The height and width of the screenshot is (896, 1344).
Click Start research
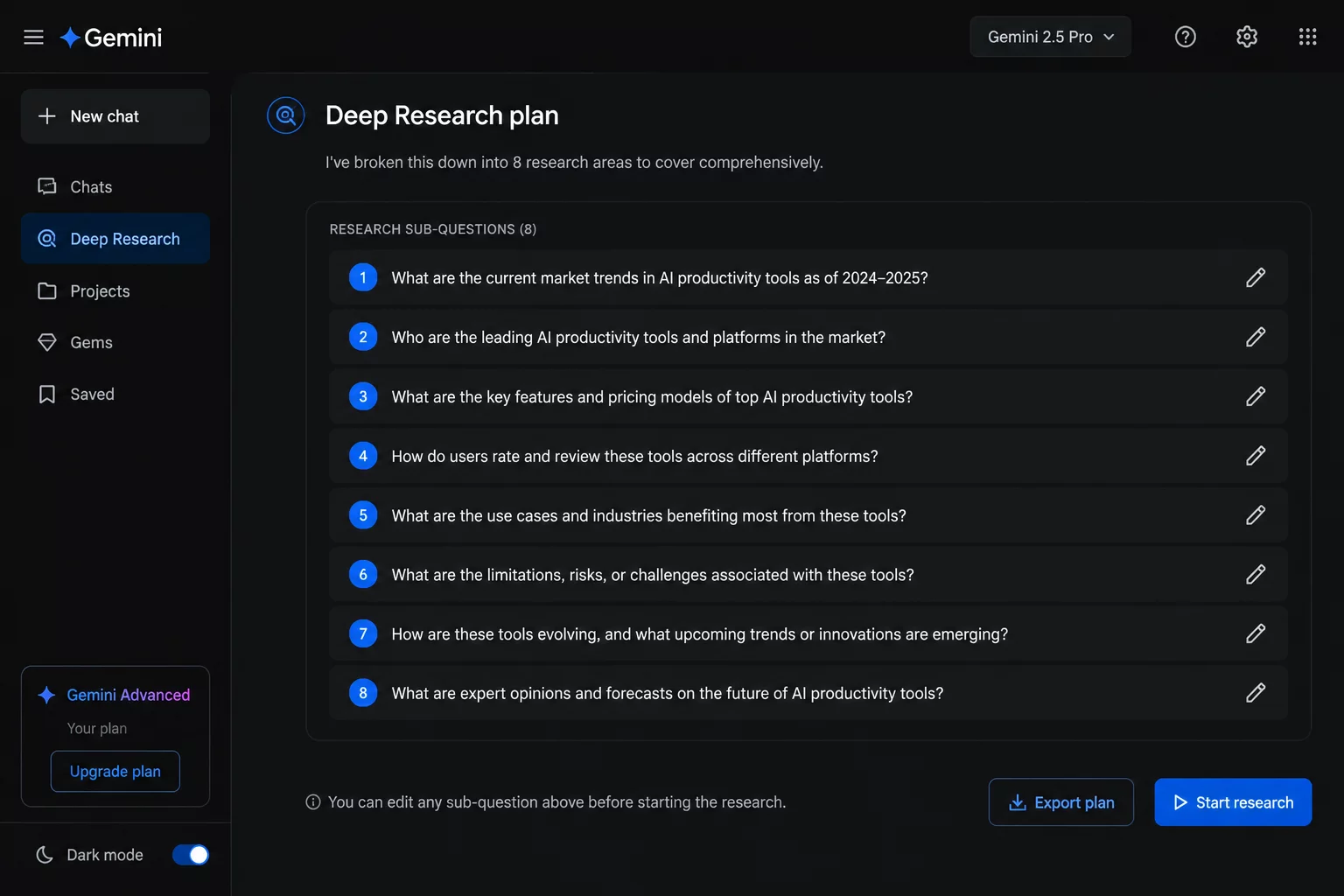click(x=1233, y=802)
